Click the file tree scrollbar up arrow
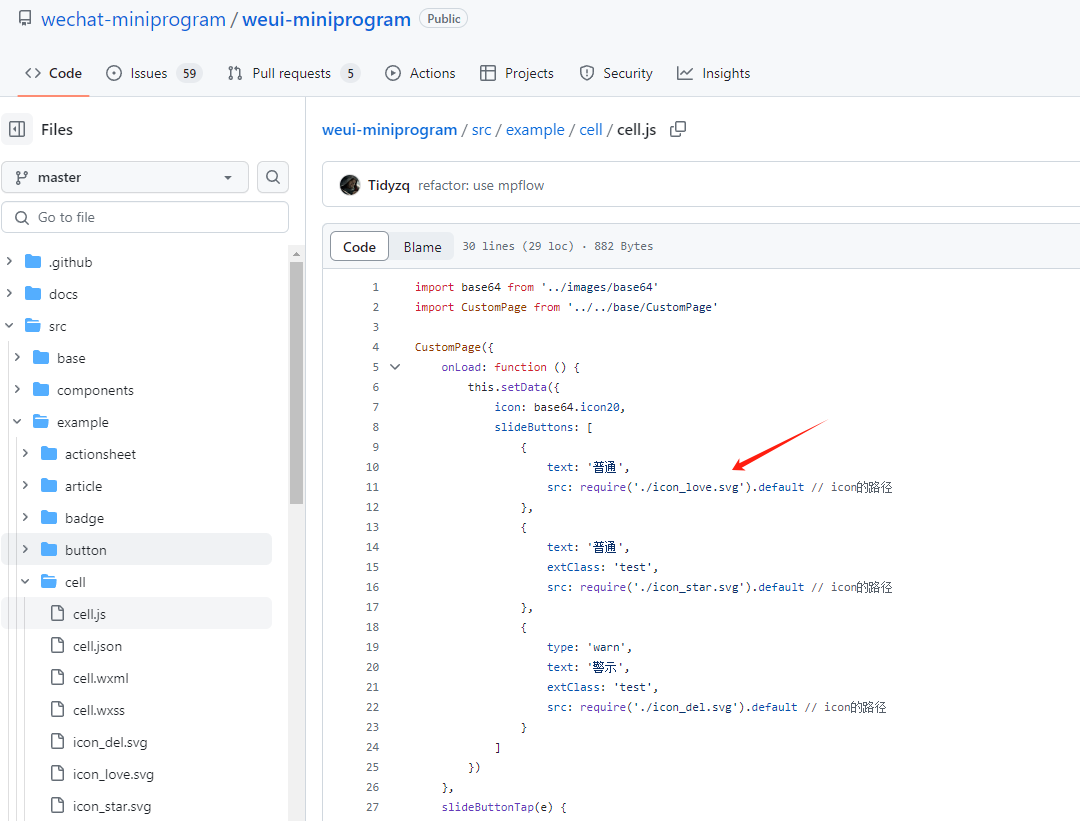 click(297, 254)
